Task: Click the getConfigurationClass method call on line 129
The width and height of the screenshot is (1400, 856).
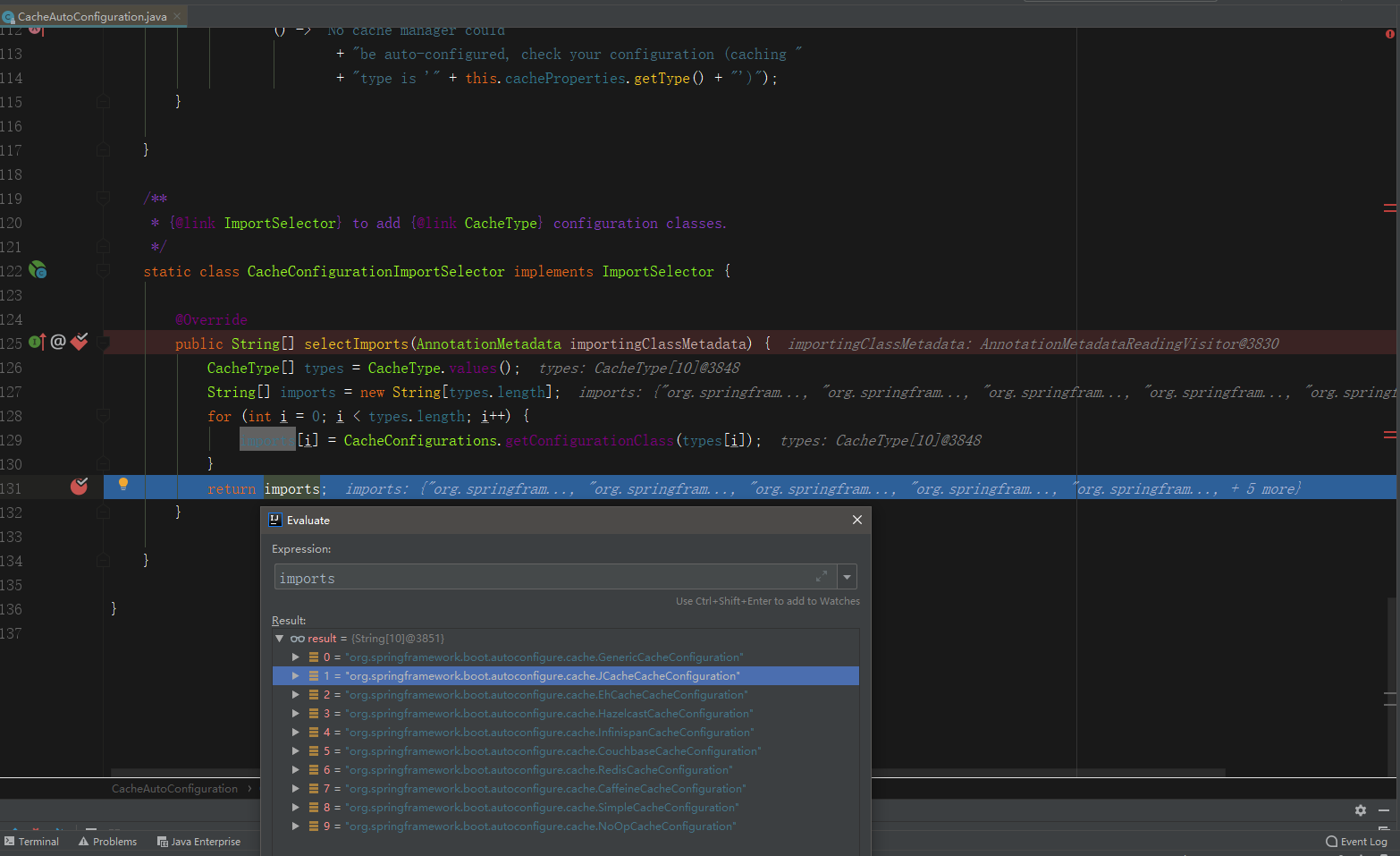Action: point(589,440)
